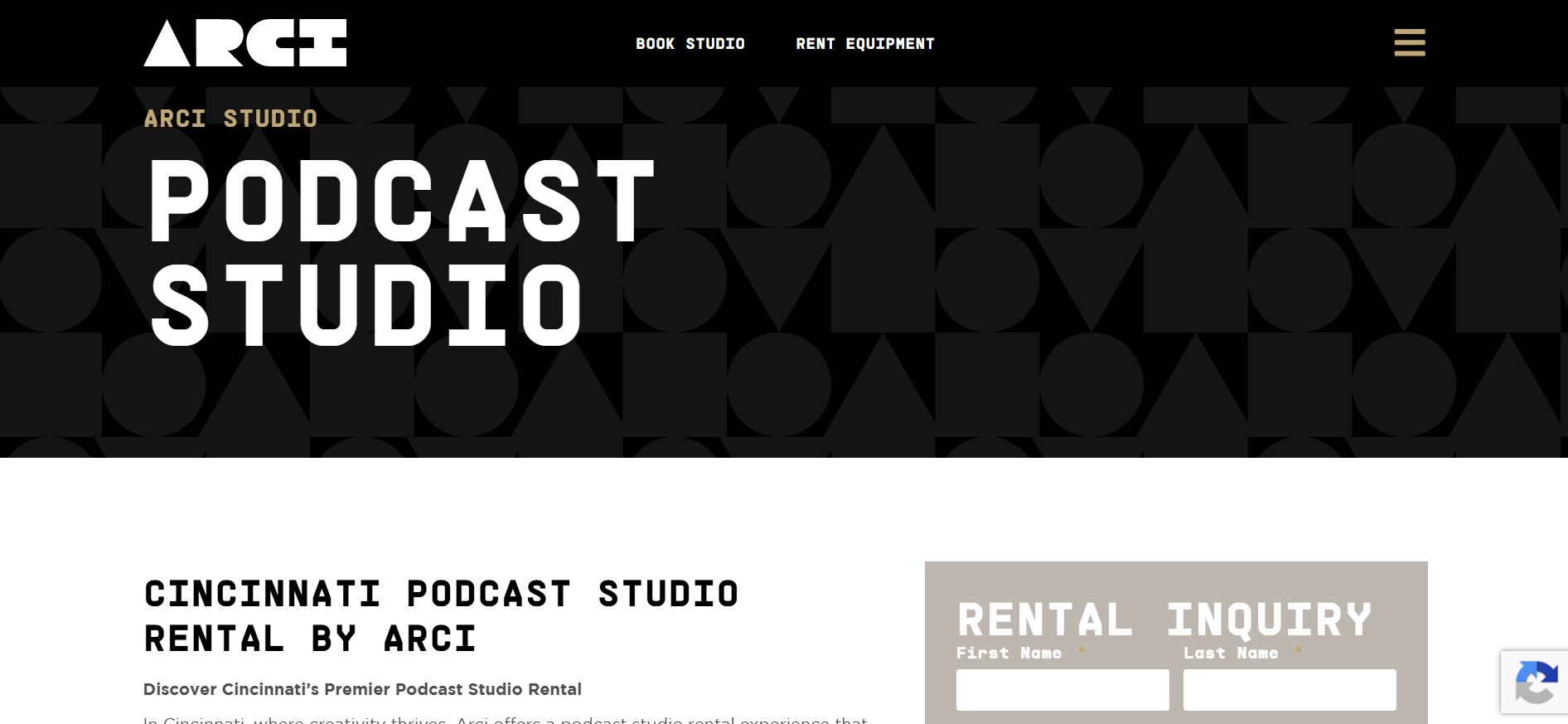Image resolution: width=1568 pixels, height=724 pixels.
Task: Click the 'First Name' field label
Action: [x=1009, y=654]
